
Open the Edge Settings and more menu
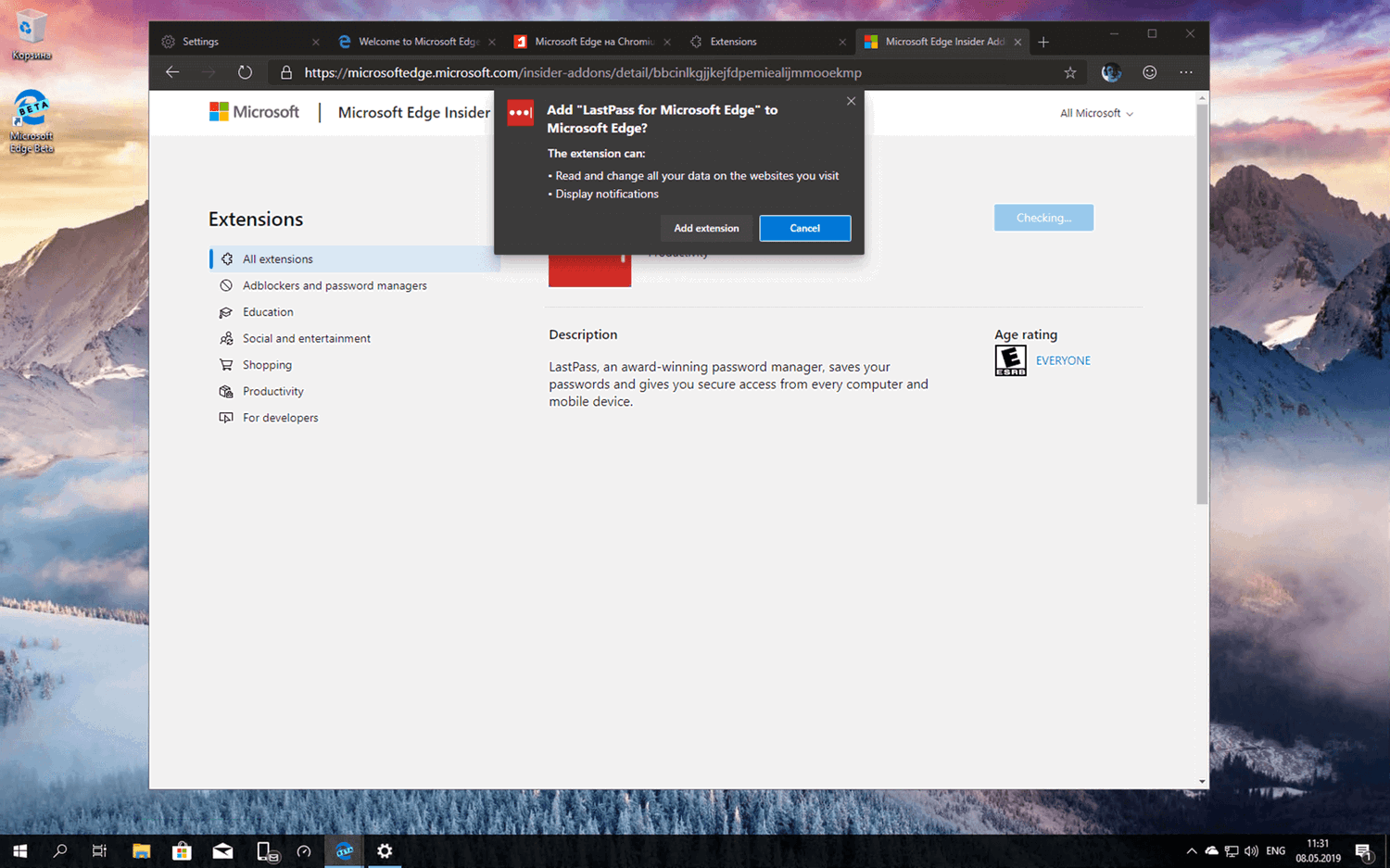tap(1186, 72)
